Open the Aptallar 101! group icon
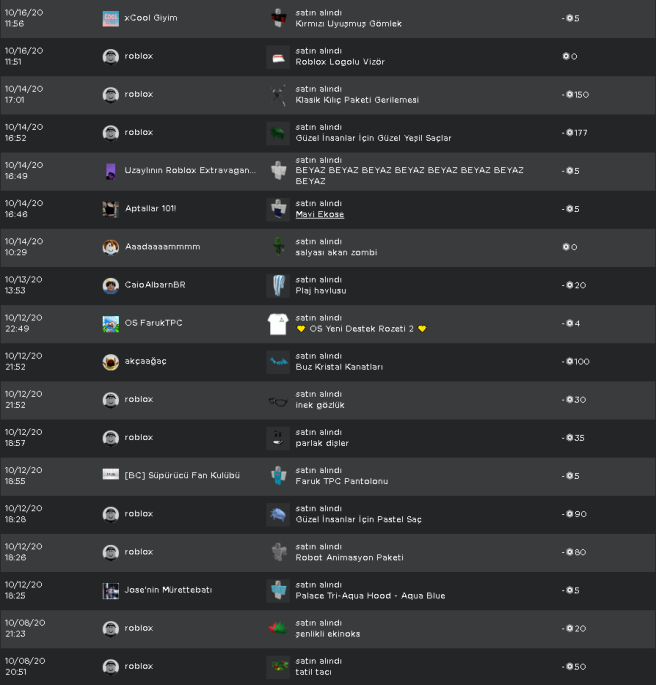Viewport: 656px width, 685px height. click(x=110, y=209)
